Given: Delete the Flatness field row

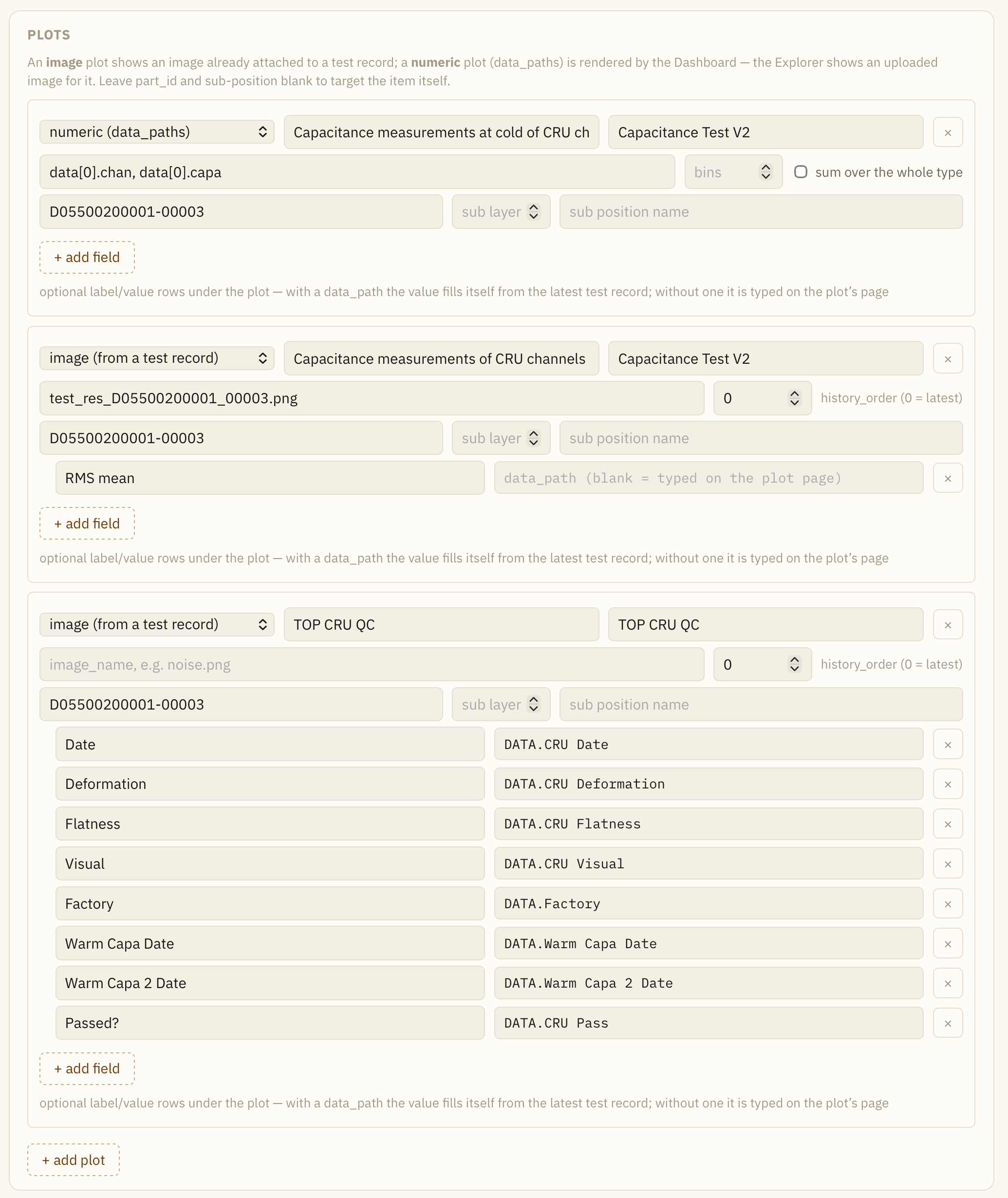Looking at the screenshot, I should [x=948, y=824].
